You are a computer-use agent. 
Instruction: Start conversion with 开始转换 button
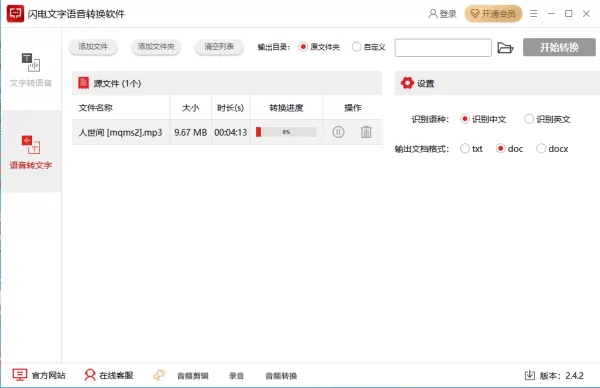click(559, 47)
